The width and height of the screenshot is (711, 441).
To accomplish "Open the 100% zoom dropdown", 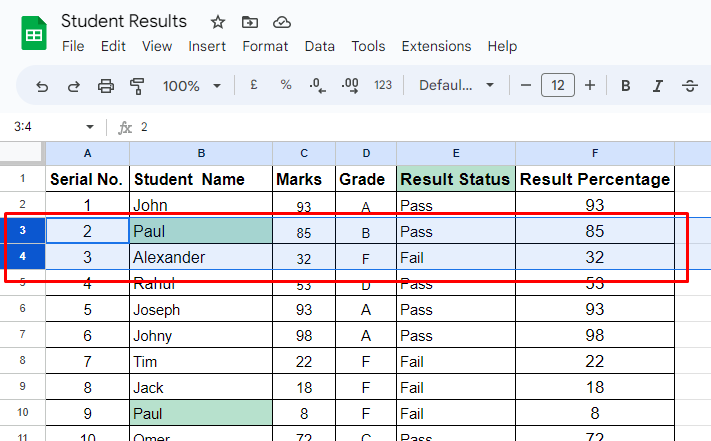I will [192, 86].
